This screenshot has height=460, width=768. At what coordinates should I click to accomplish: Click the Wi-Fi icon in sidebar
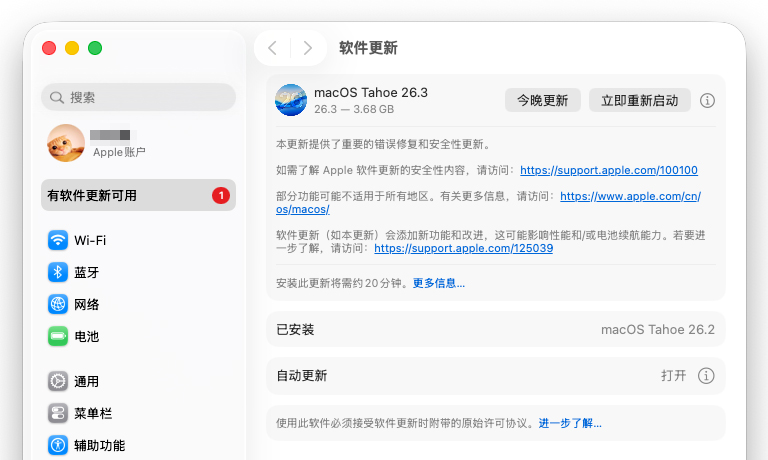click(x=58, y=240)
